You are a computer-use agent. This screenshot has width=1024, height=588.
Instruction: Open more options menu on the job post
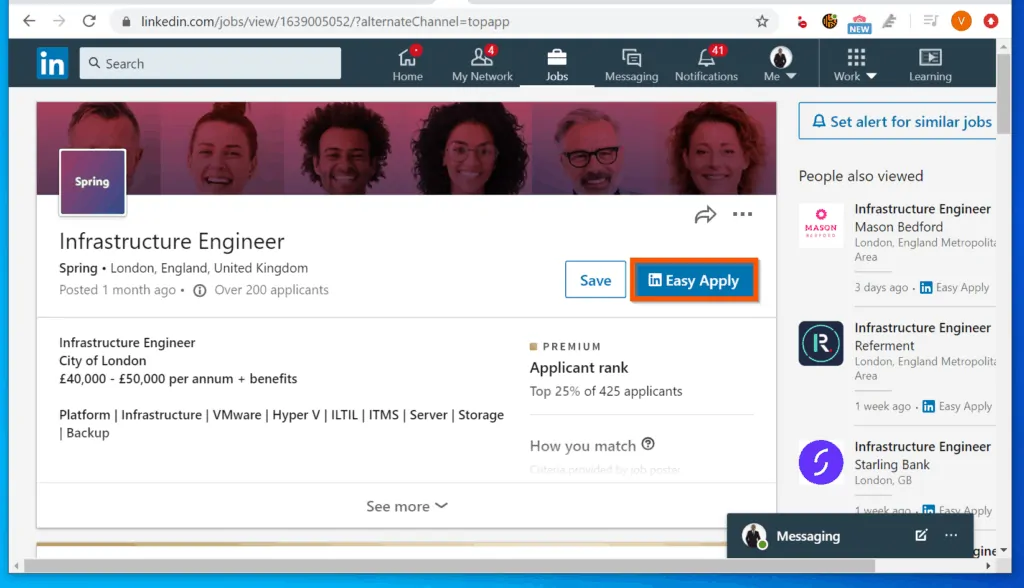tap(742, 214)
